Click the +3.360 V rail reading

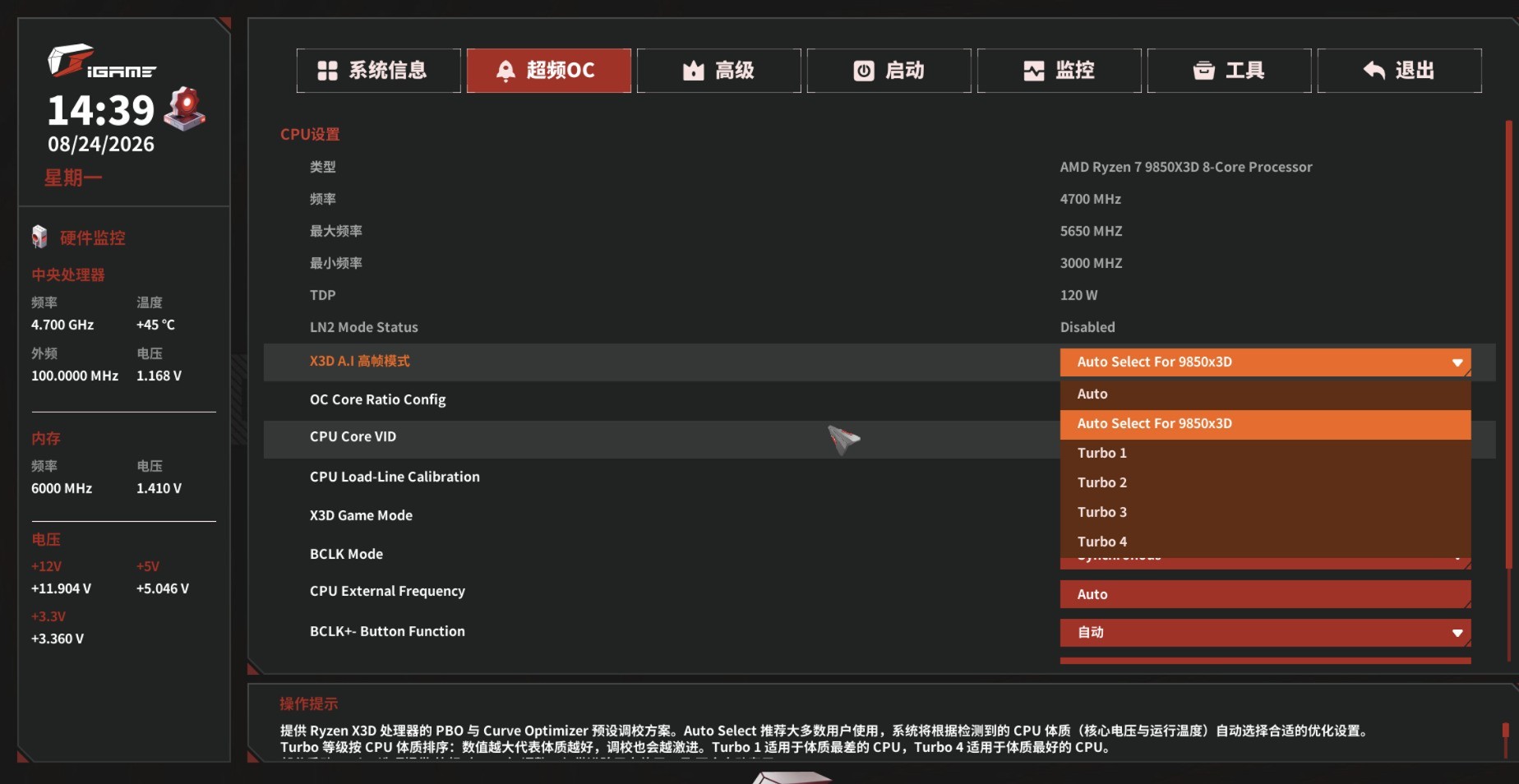click(58, 639)
